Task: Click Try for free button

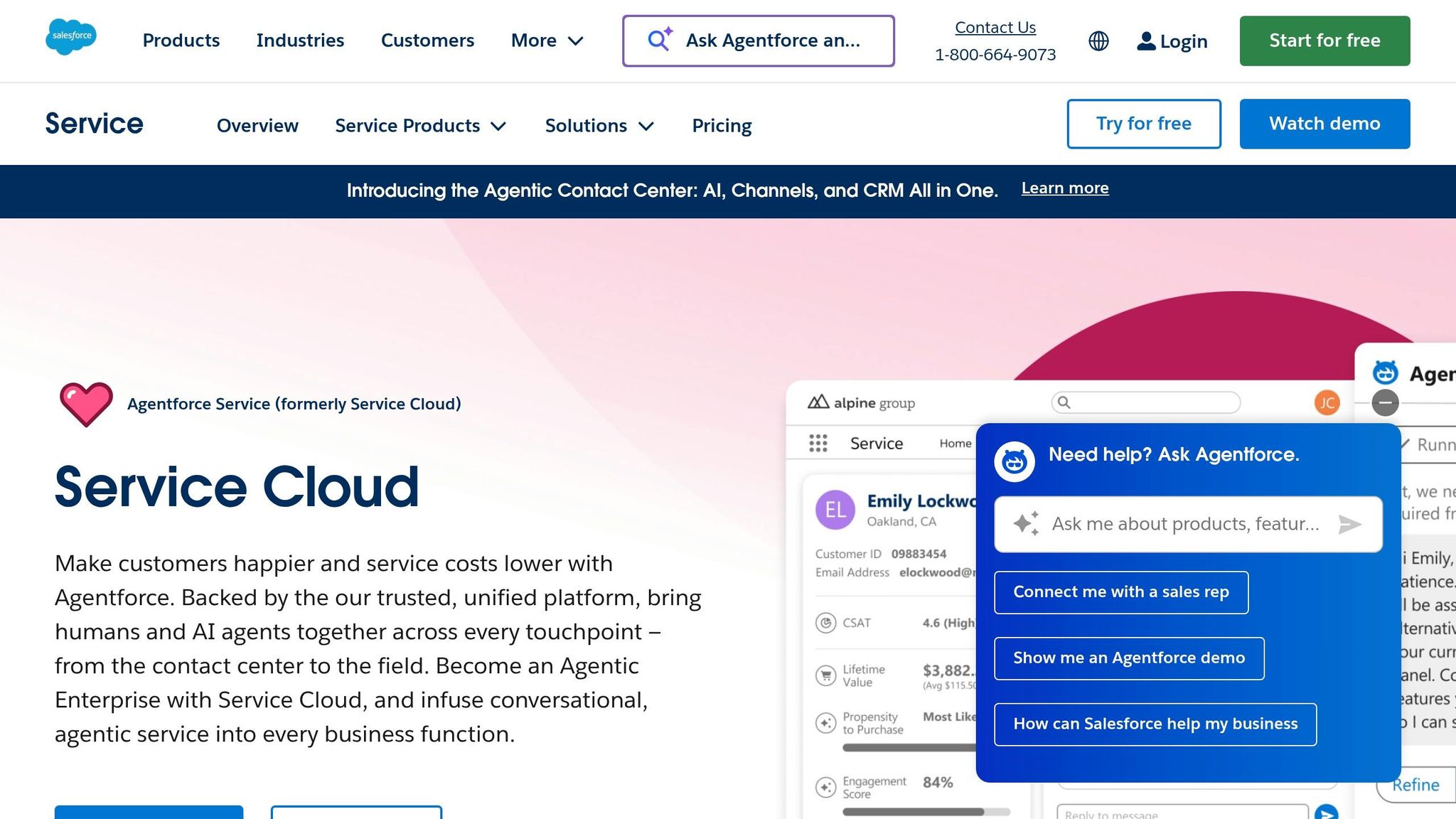Action: [1144, 124]
